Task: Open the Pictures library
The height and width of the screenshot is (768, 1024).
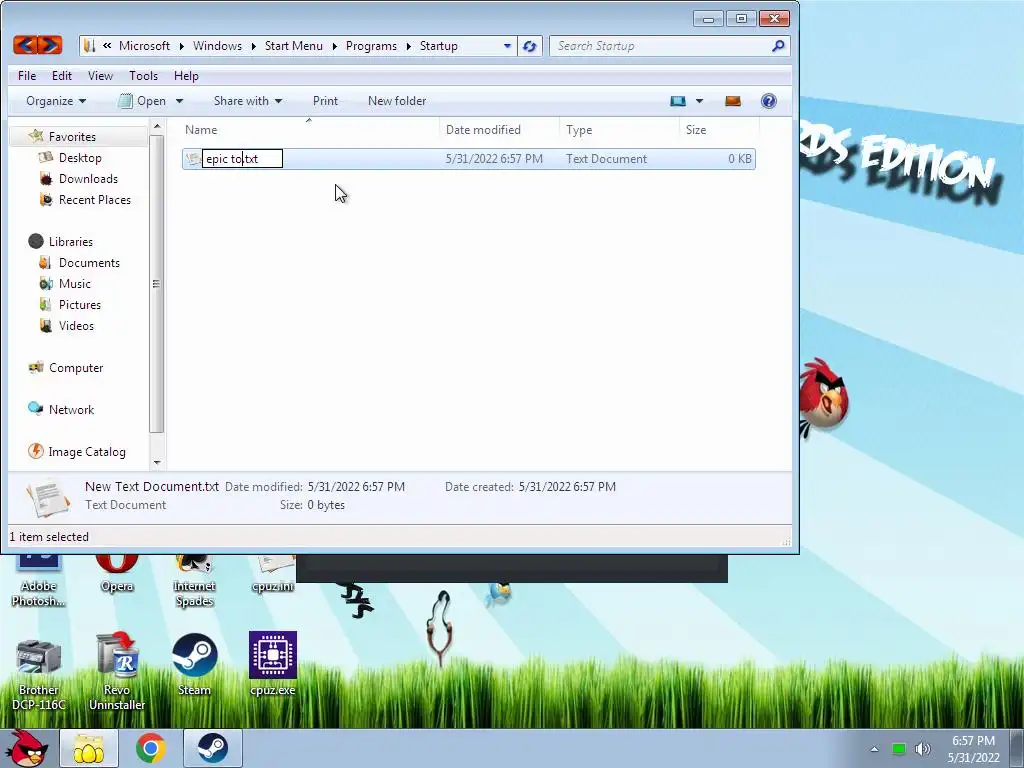Action: pyautogui.click(x=80, y=304)
